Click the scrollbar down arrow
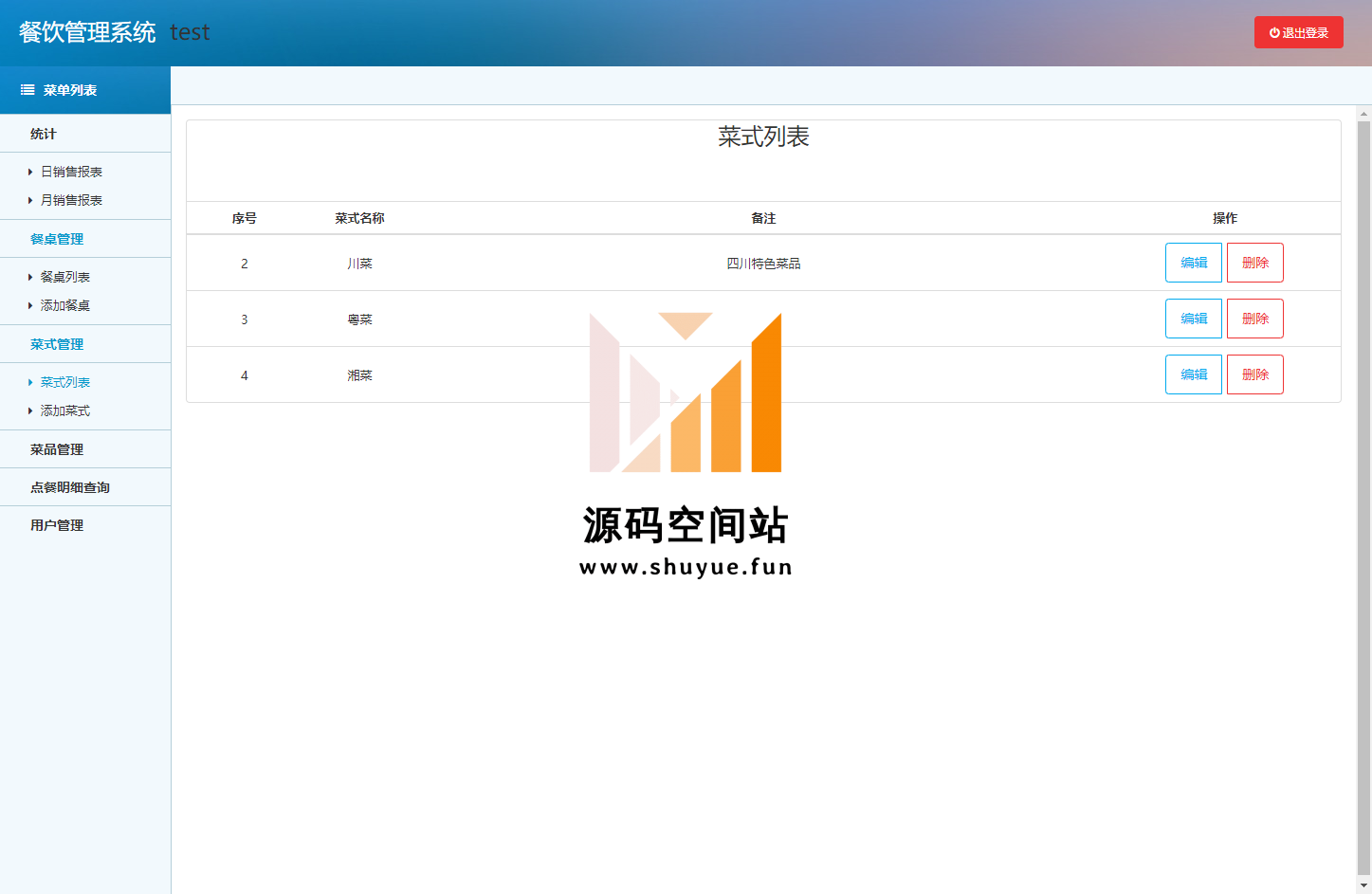Image resolution: width=1372 pixels, height=894 pixels. (x=1363, y=886)
